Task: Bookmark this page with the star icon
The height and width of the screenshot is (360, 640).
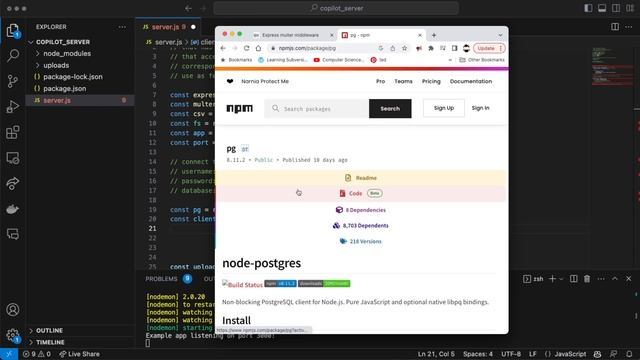Action: pos(404,48)
